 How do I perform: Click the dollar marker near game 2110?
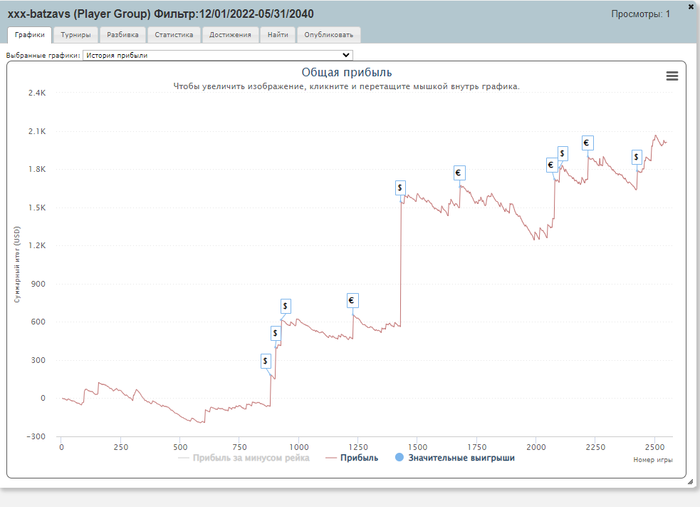[x=562, y=154]
